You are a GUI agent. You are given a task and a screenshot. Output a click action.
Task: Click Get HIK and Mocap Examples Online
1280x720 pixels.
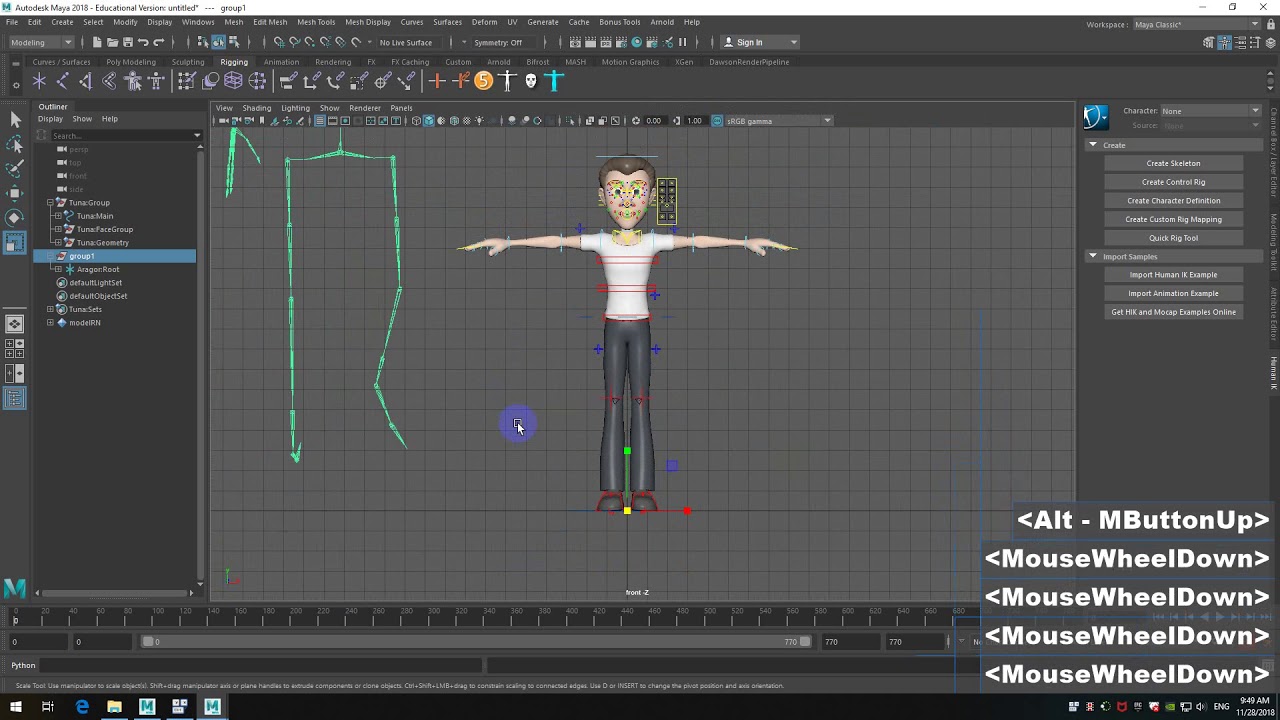(1173, 312)
